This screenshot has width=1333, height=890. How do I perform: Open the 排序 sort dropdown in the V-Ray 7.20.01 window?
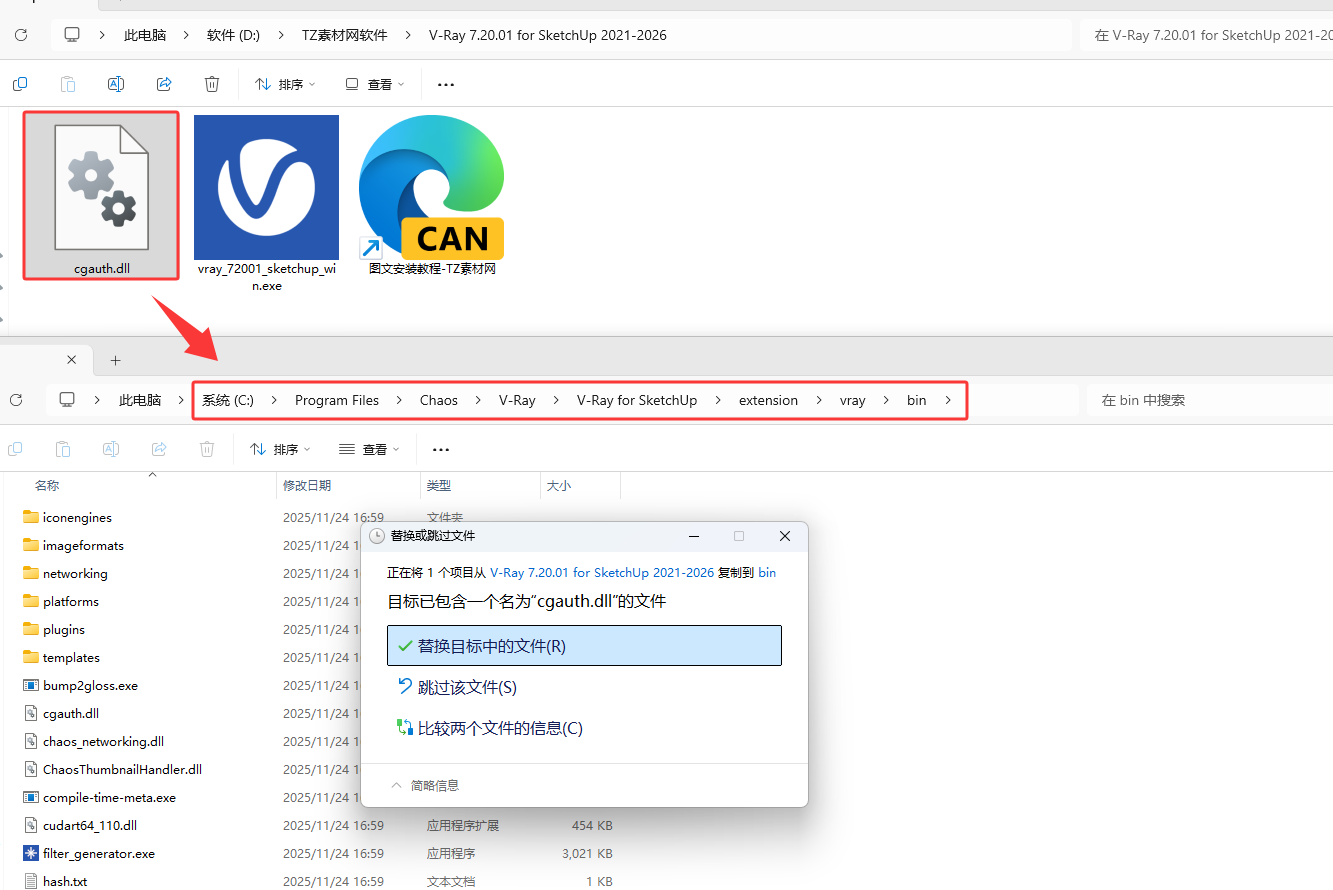tap(285, 85)
